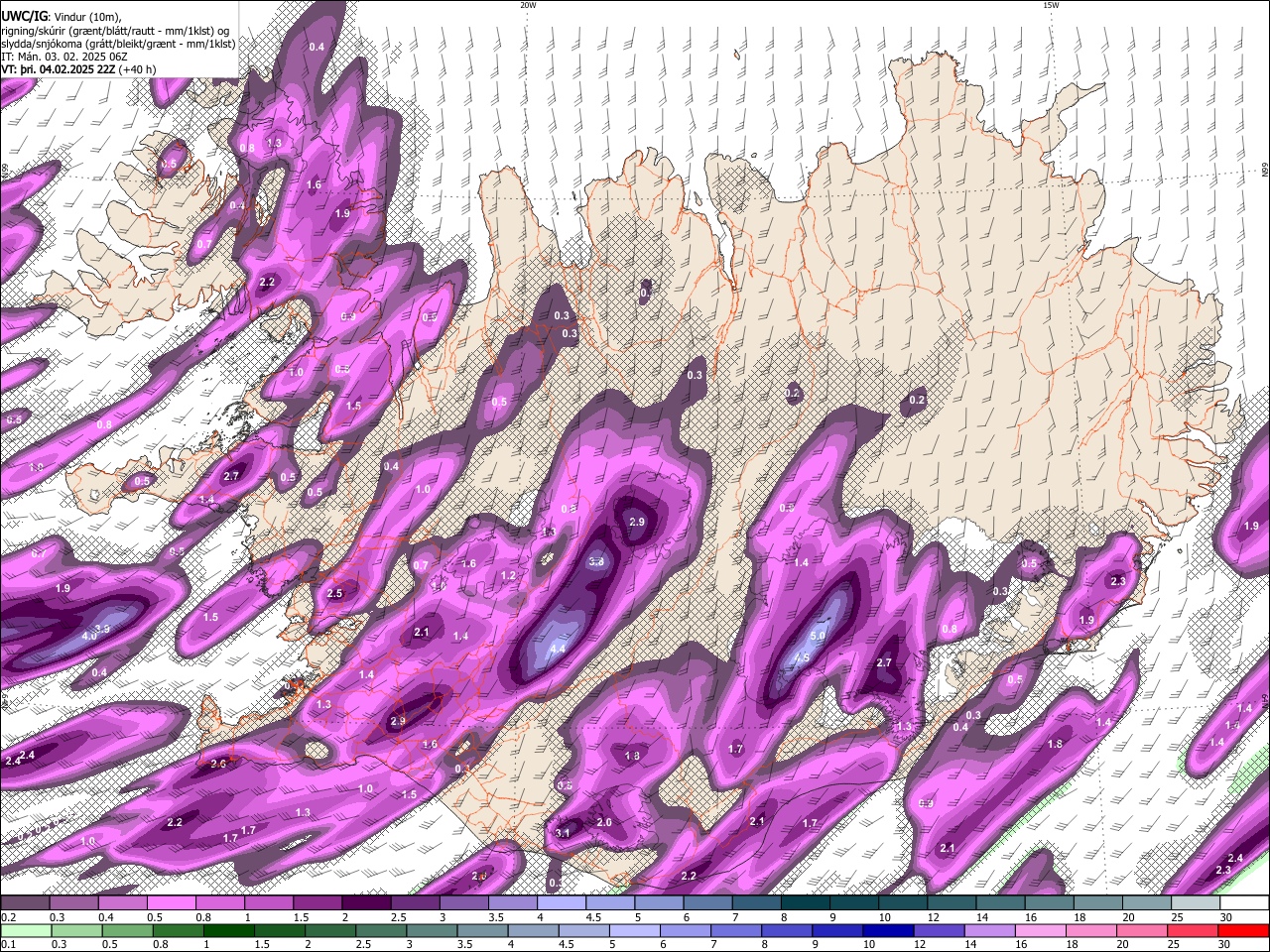Click the 2.6 value on southwest sea

[218, 764]
